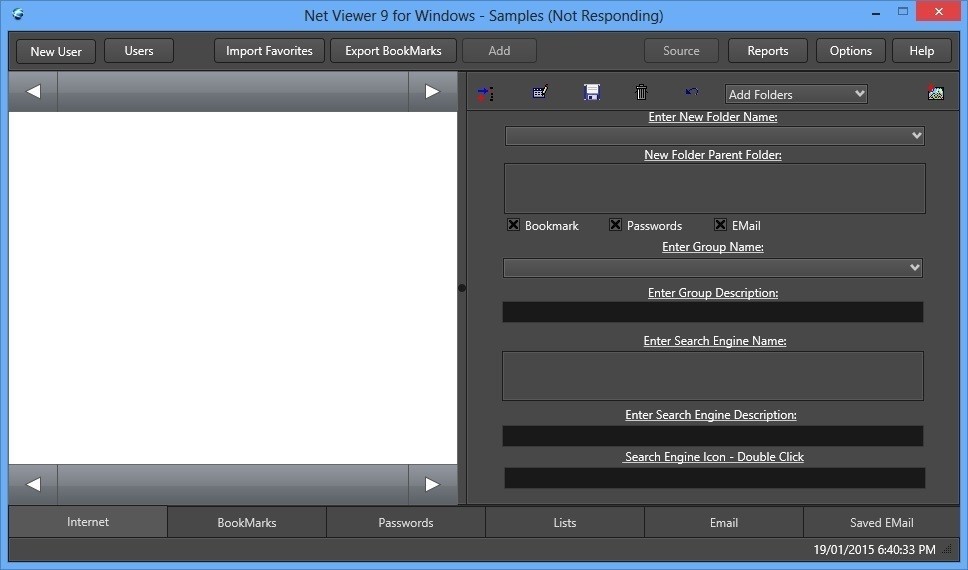Screen dimensions: 968x570
Task: Open the Add Folders dropdown
Action: 796,94
